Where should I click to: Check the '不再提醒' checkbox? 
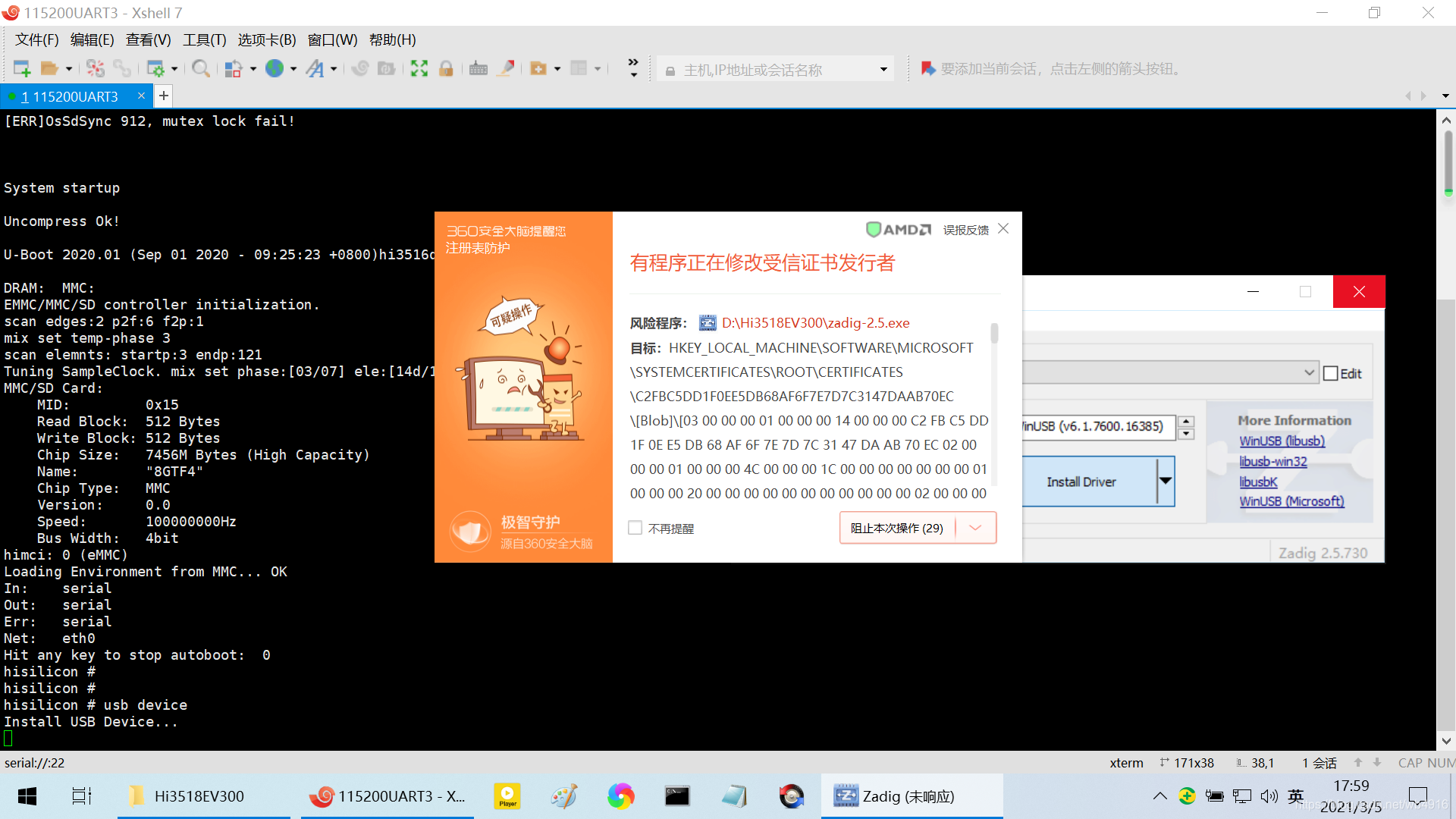pyautogui.click(x=635, y=528)
